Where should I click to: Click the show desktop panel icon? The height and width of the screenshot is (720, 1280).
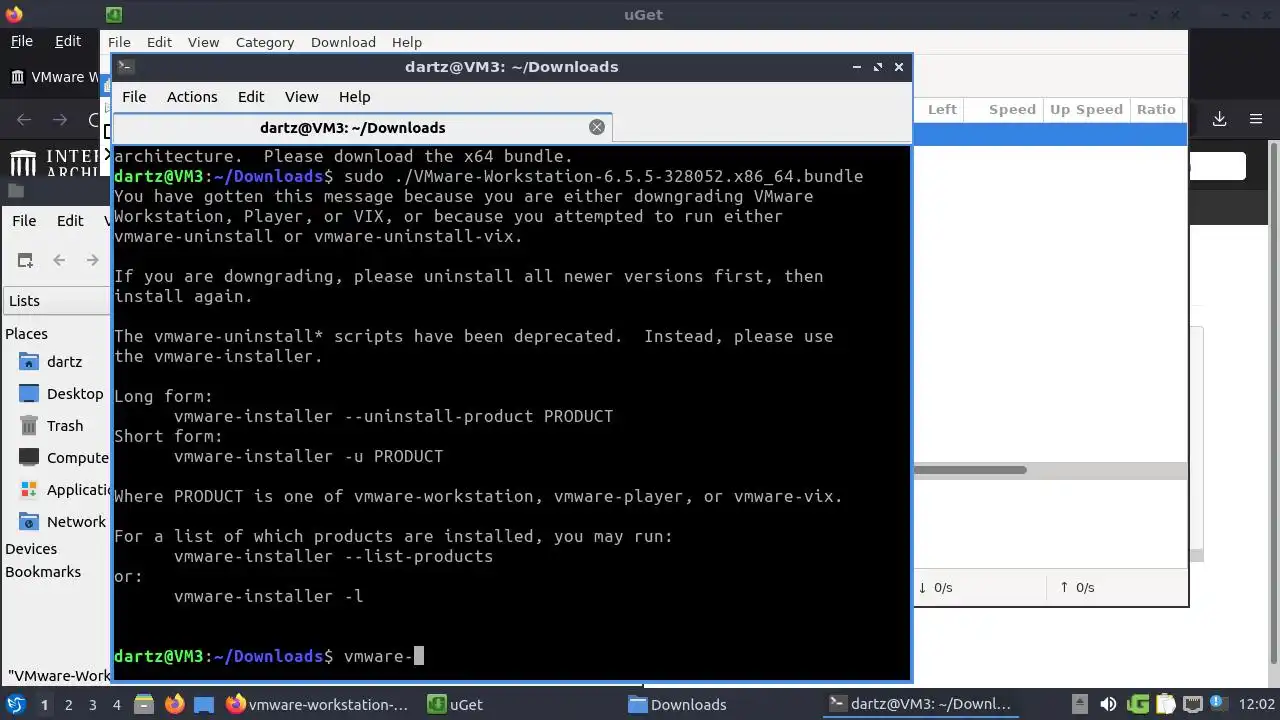click(203, 704)
